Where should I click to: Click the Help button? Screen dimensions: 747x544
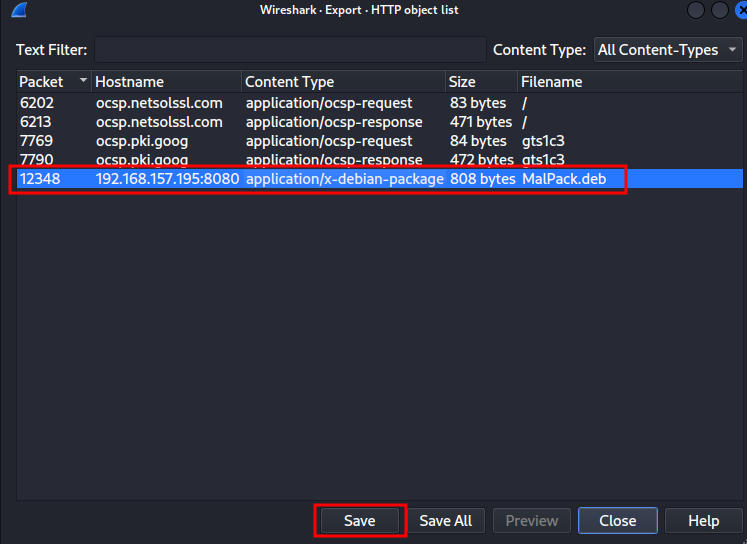pos(704,521)
